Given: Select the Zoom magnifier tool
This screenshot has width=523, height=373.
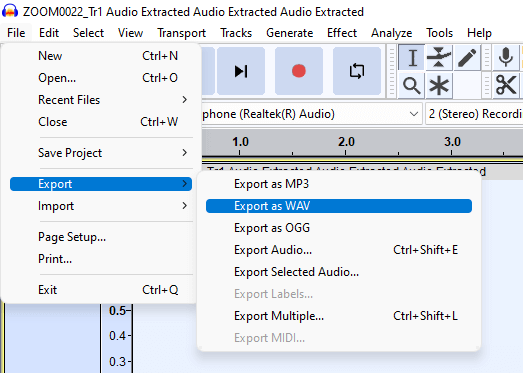Looking at the screenshot, I should point(412,85).
